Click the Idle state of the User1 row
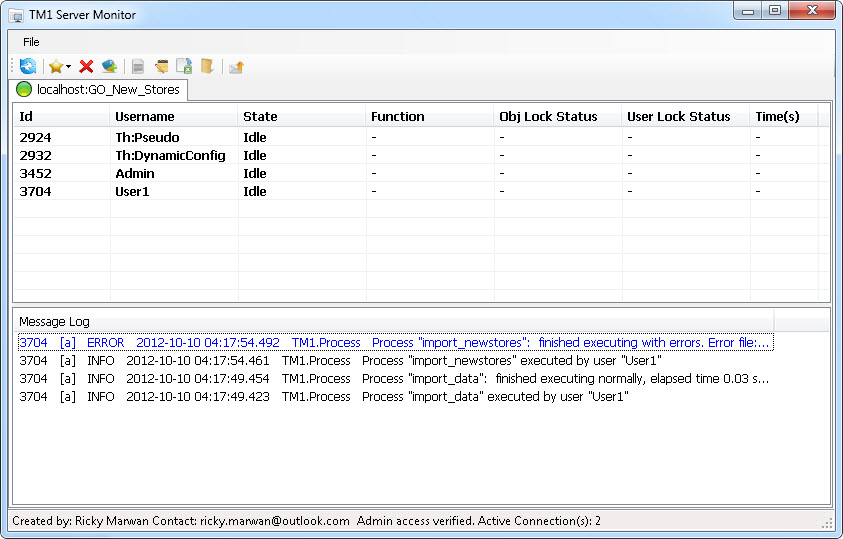Screen dimensions: 843x539 255,191
